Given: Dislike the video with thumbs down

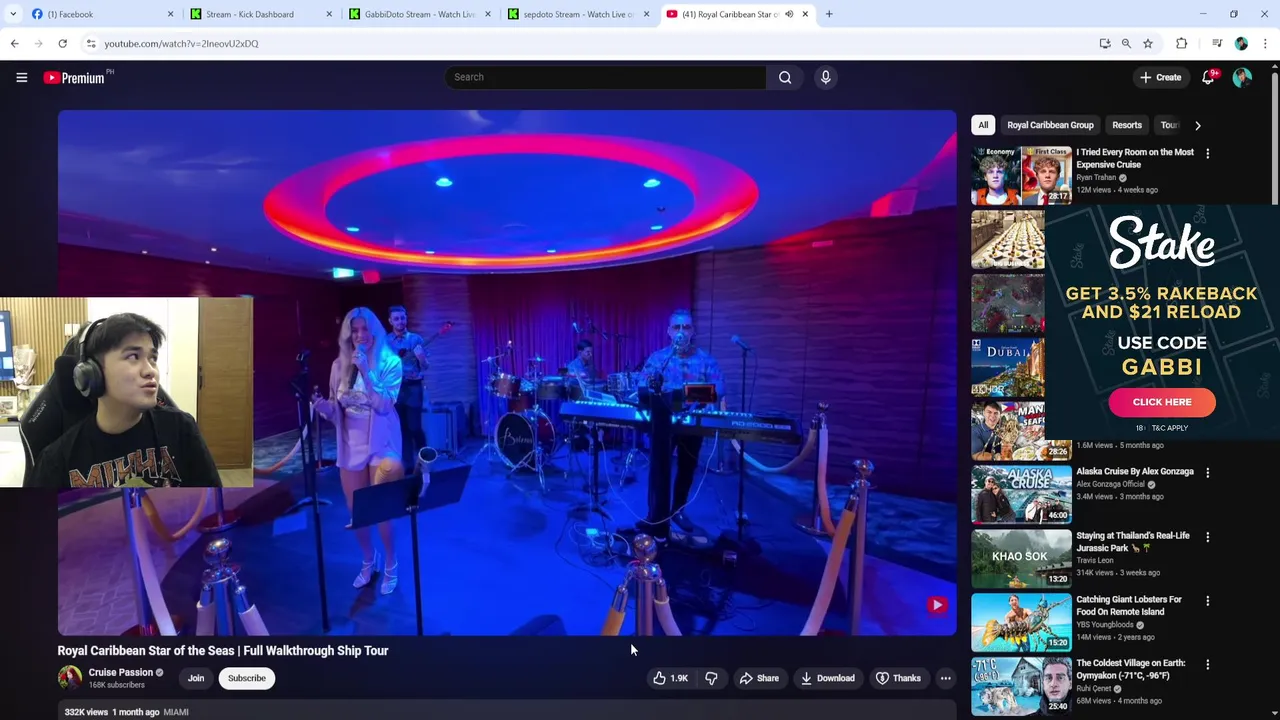Looking at the screenshot, I should pos(711,678).
